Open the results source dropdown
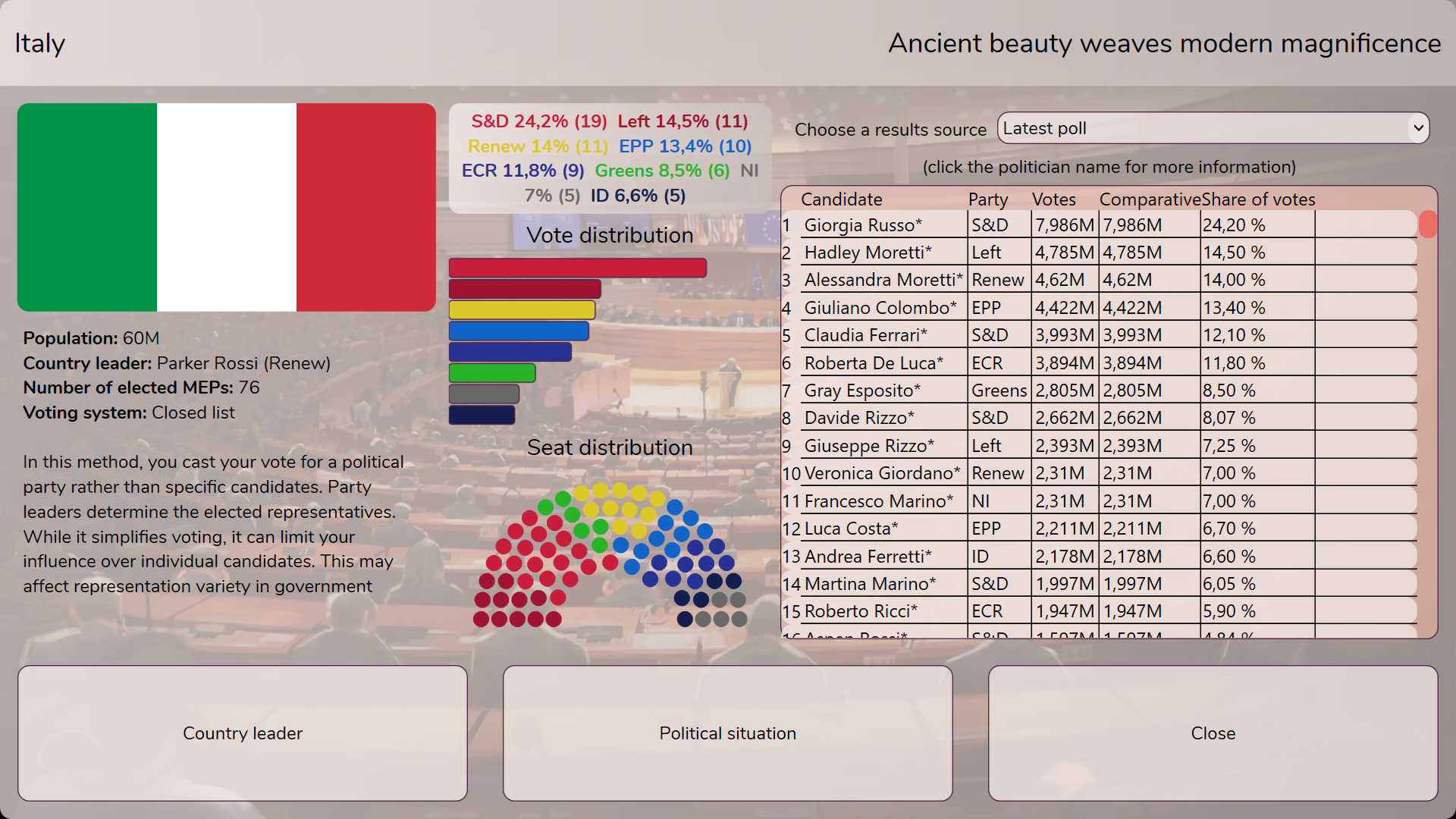 [x=1213, y=128]
